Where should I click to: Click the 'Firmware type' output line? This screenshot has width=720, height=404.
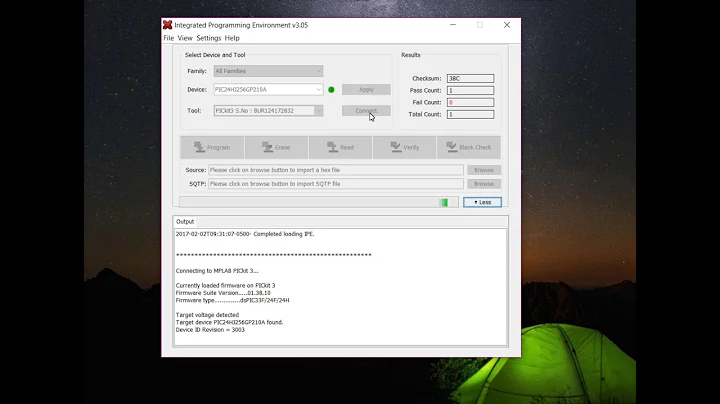[232, 300]
